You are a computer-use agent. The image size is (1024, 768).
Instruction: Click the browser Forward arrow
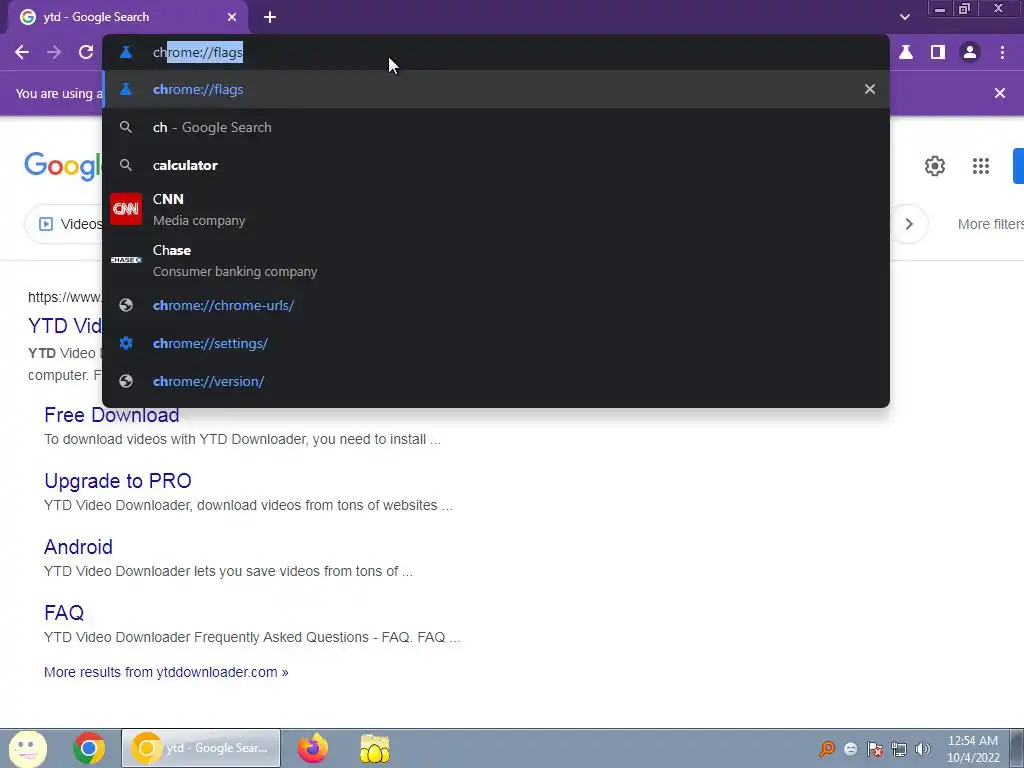(54, 52)
